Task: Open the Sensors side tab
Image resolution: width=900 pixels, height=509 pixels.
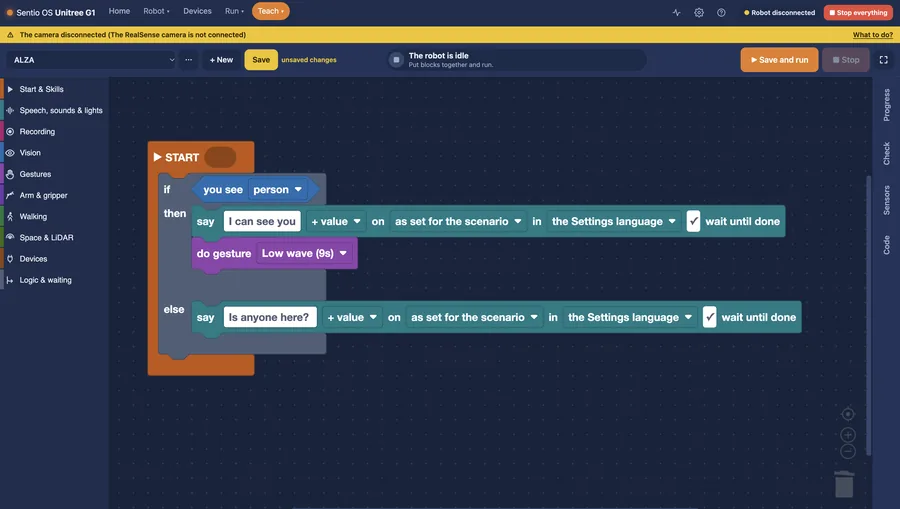Action: [x=886, y=200]
